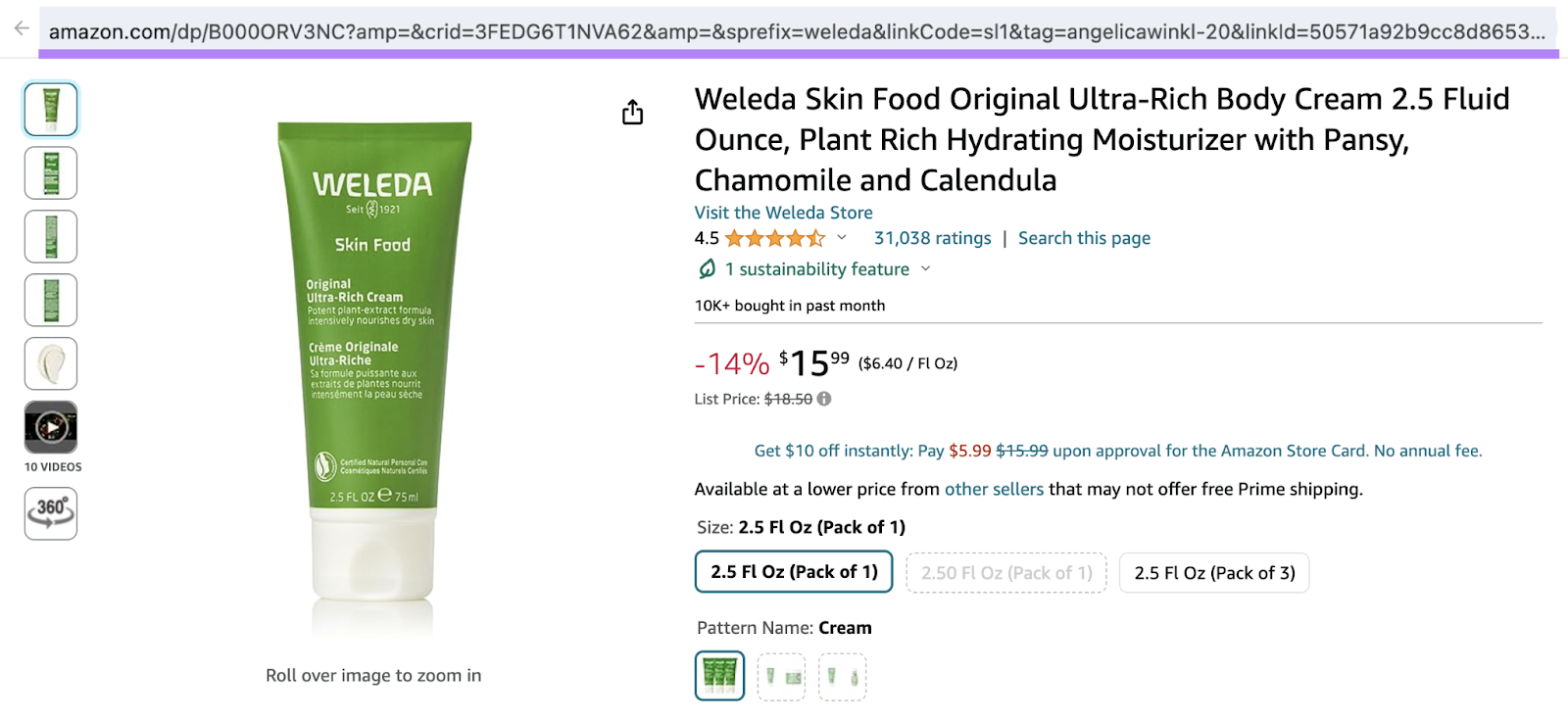
Task: Click the other sellers link
Action: click(x=994, y=489)
